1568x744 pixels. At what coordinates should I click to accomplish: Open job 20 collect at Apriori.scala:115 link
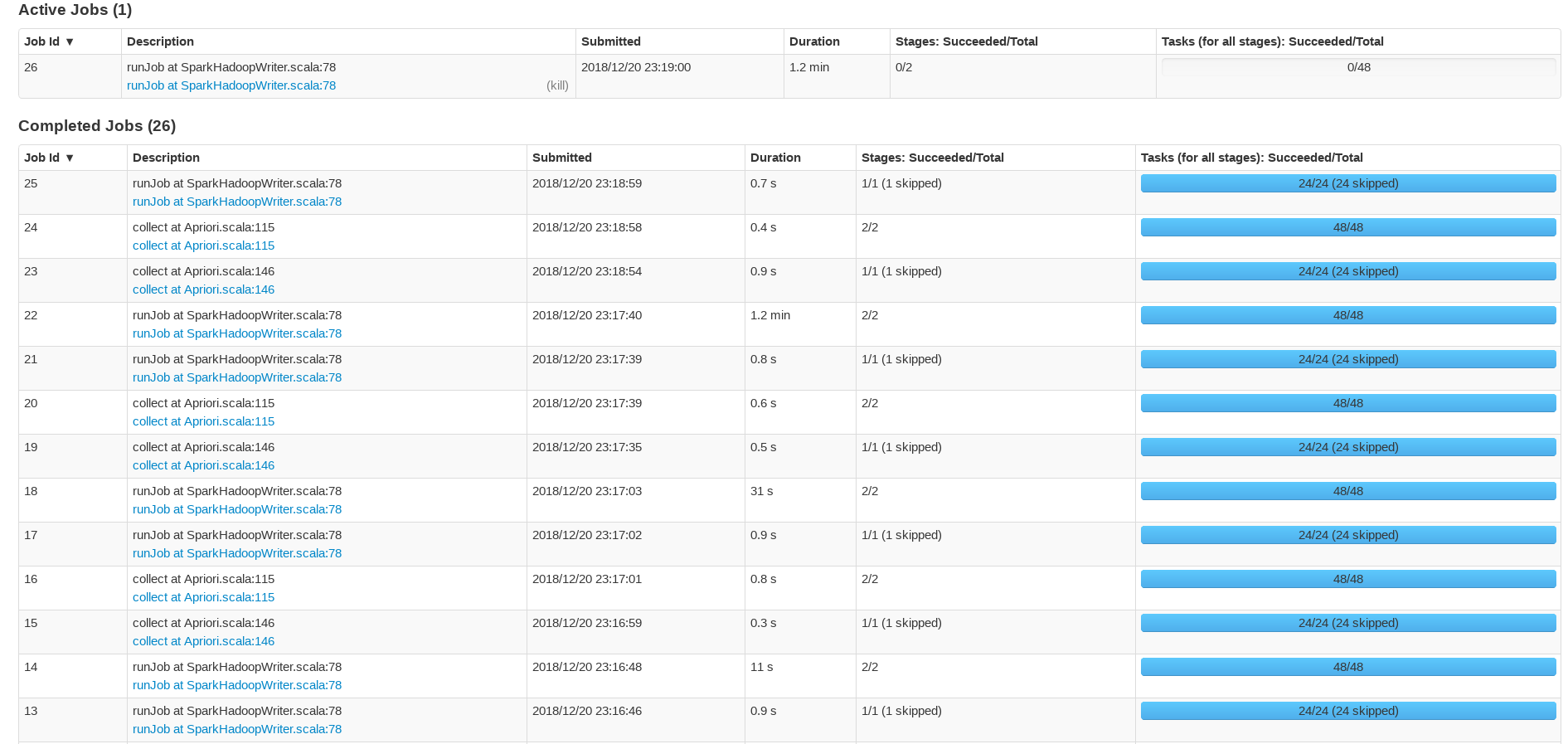pos(203,421)
